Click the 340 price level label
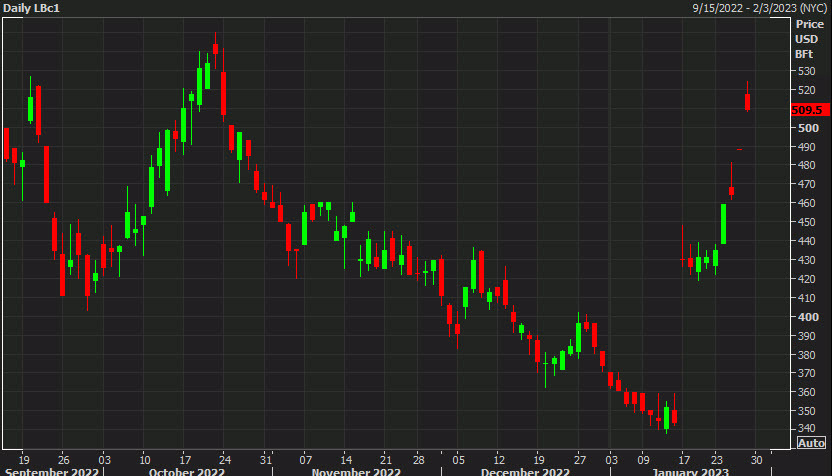Image resolution: width=832 pixels, height=476 pixels. 806,428
